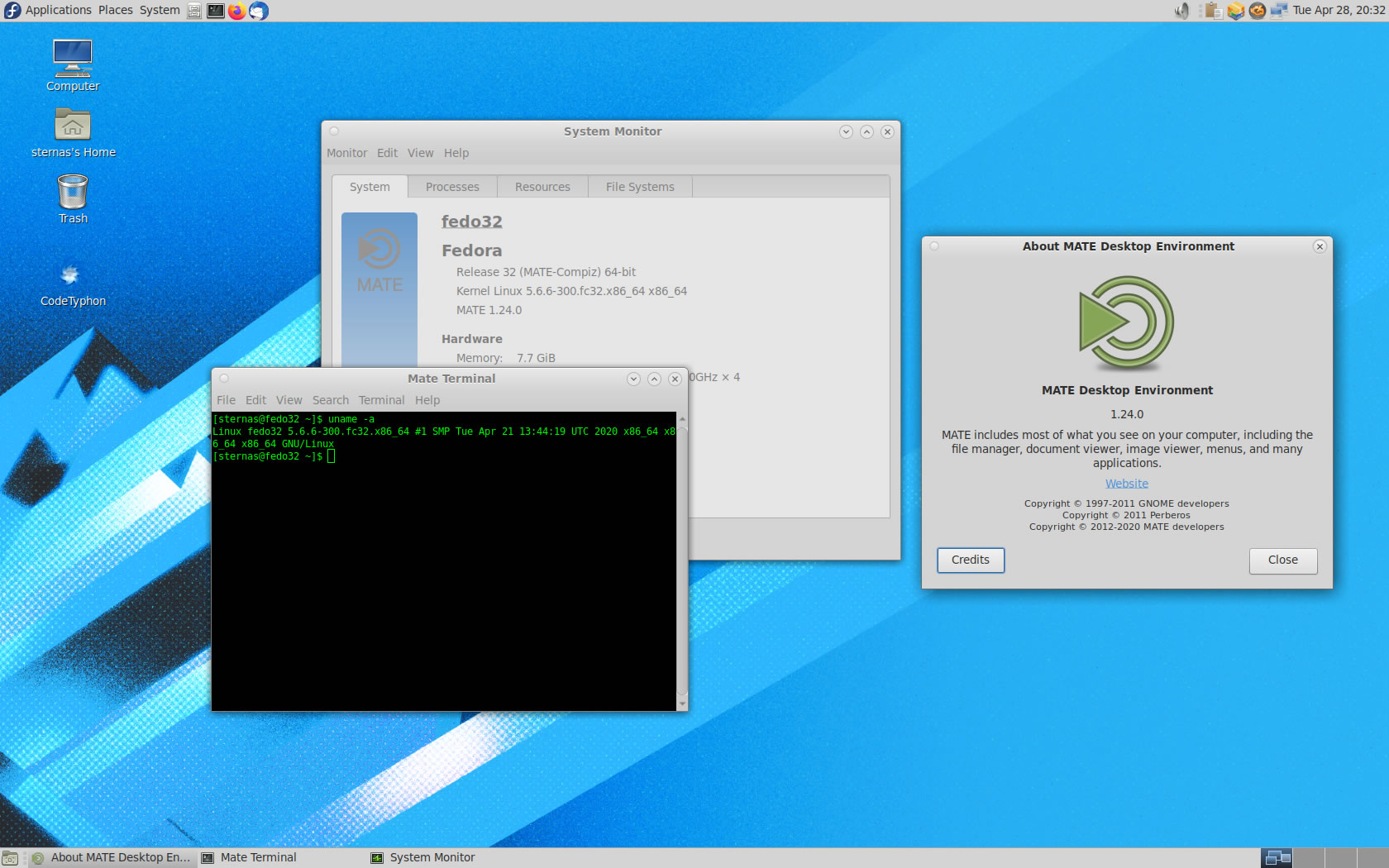The height and width of the screenshot is (868, 1389).
Task: Click the MATE 1.24.0 text in System Monitor
Action: coord(489,310)
